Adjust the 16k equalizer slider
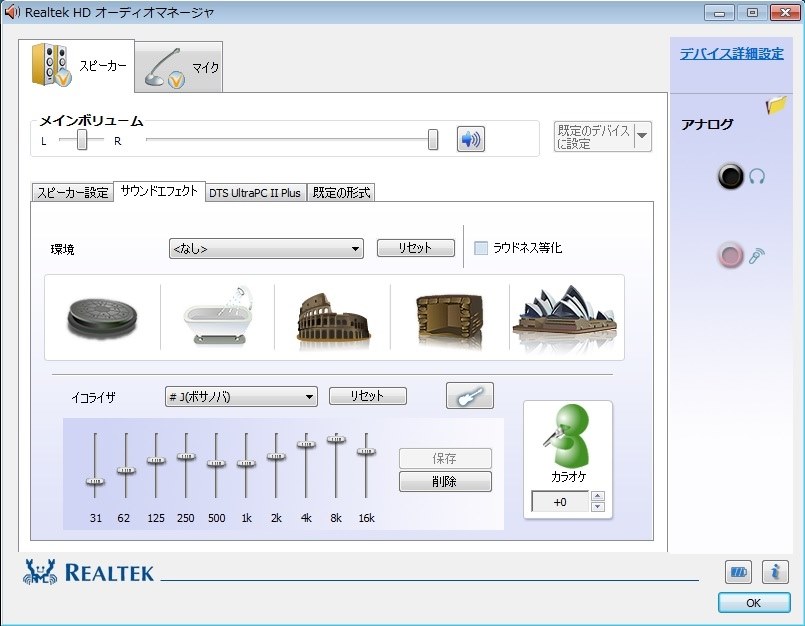 click(366, 451)
